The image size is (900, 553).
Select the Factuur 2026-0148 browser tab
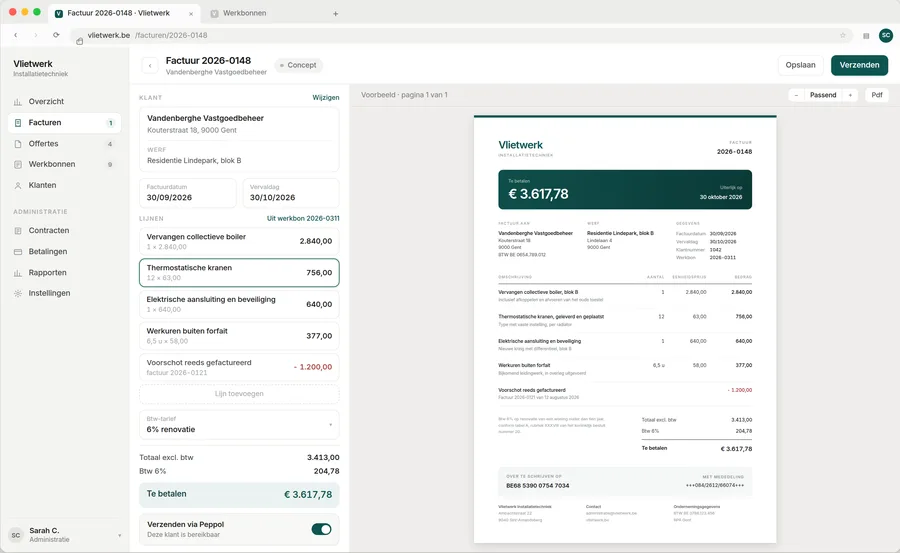click(x=124, y=13)
